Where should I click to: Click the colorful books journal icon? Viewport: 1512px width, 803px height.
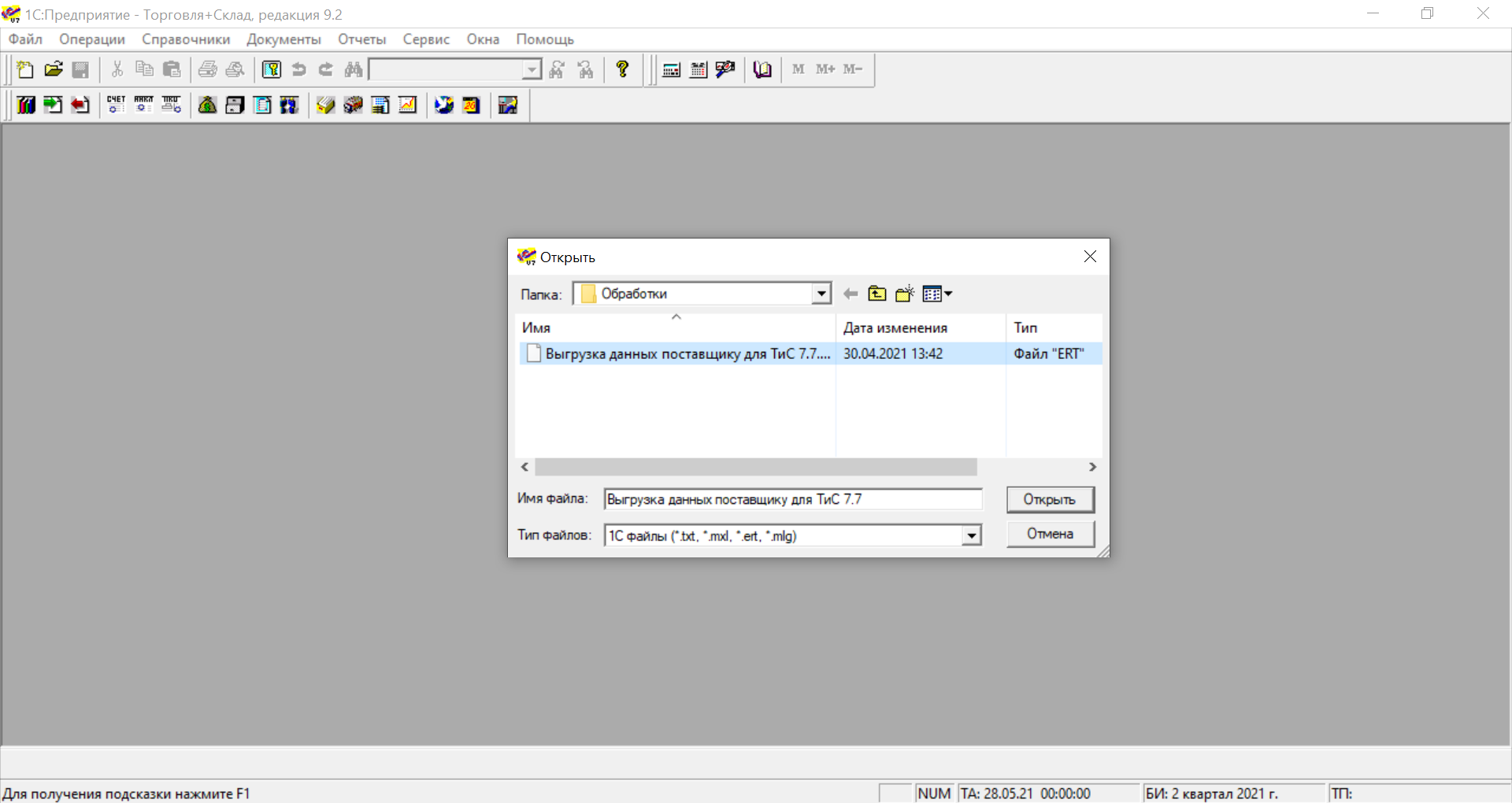click(x=26, y=105)
